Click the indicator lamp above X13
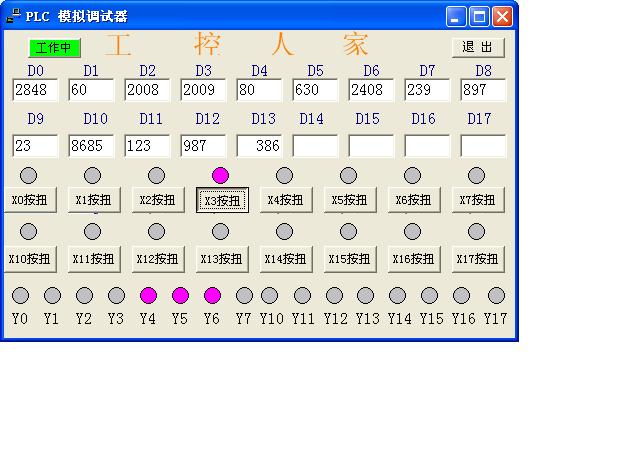This screenshot has height=459, width=631. tap(220, 232)
